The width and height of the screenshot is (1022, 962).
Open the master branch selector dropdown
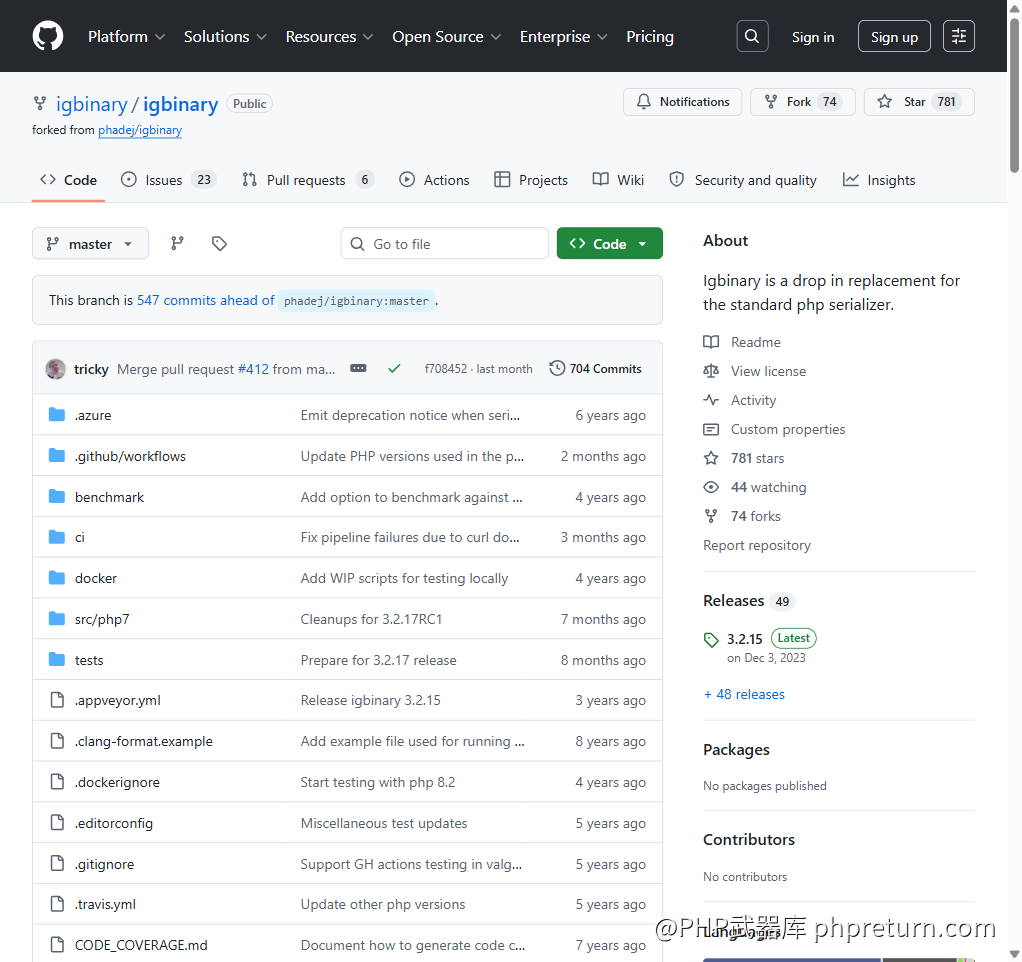[90, 244]
